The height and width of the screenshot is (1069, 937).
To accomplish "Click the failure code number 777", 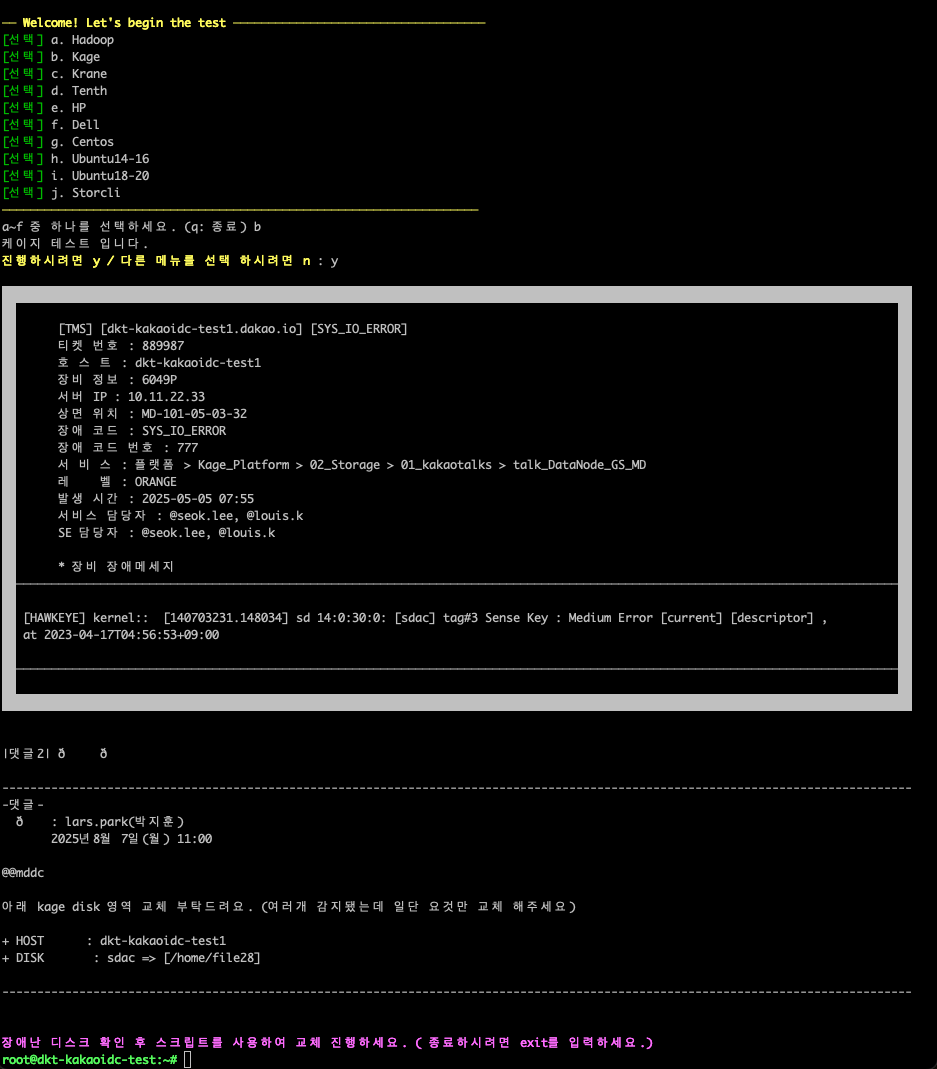I will click(188, 448).
